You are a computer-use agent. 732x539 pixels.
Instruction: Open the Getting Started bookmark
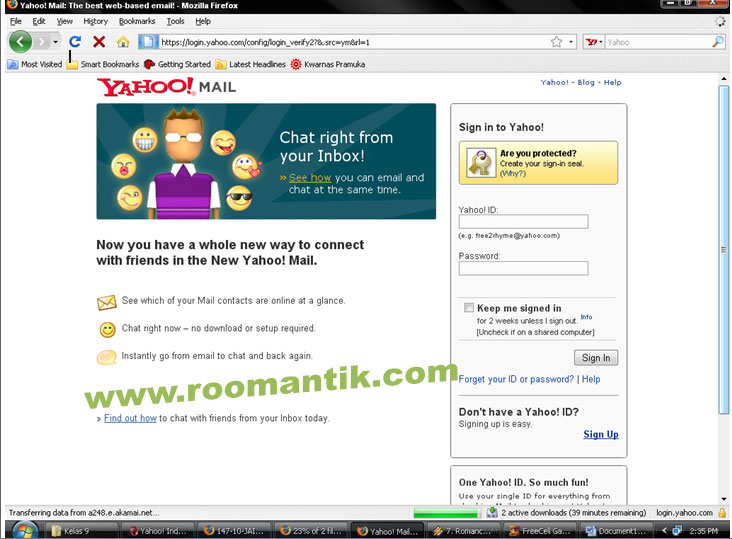tap(177, 64)
